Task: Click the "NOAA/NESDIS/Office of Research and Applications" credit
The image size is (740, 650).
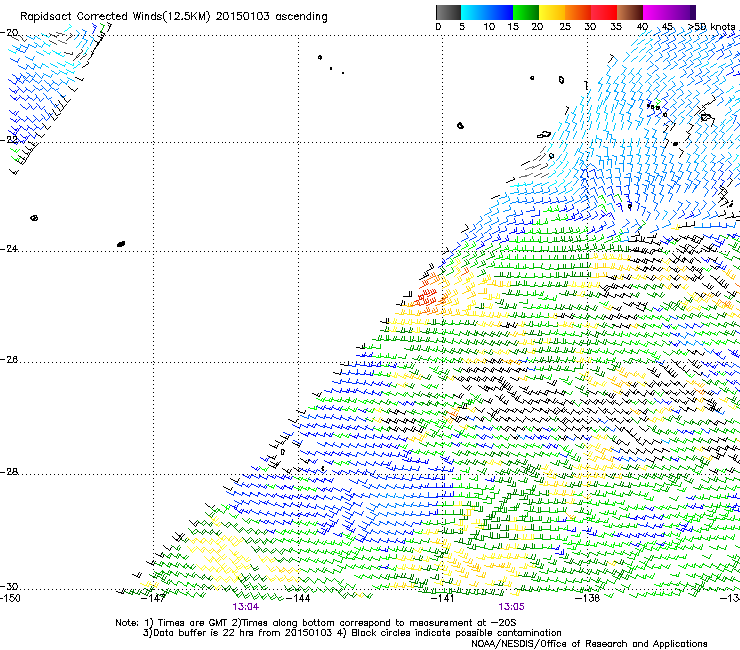Action: tap(589, 644)
